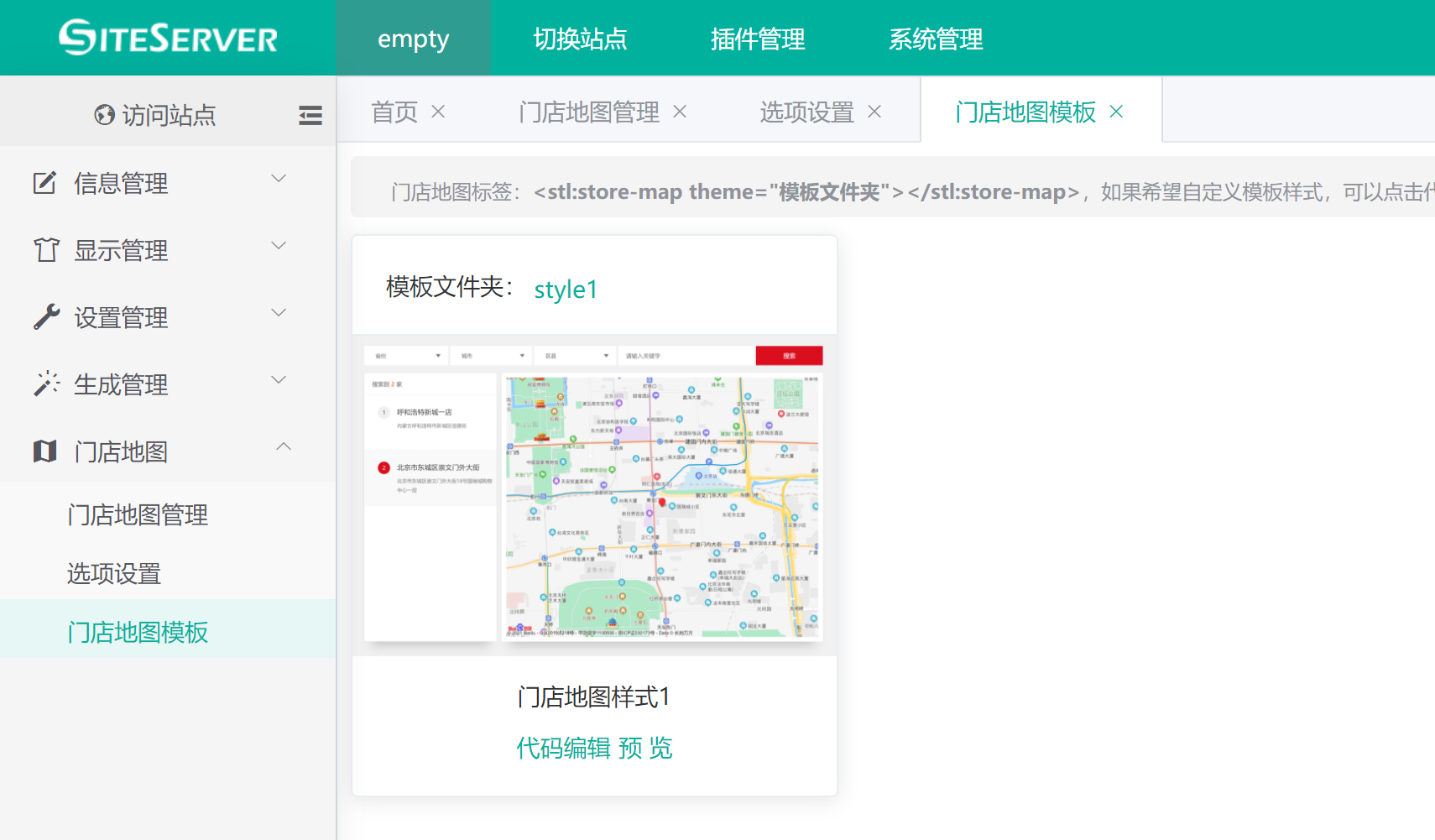Viewport: 1435px width, 840px height.
Task: Click the 预览 link
Action: pos(645,748)
